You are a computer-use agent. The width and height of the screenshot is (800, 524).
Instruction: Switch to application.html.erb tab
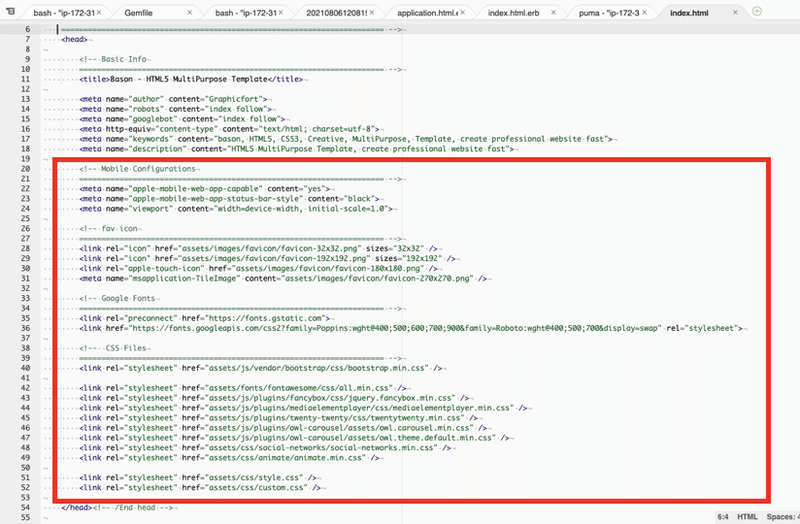[x=428, y=13]
